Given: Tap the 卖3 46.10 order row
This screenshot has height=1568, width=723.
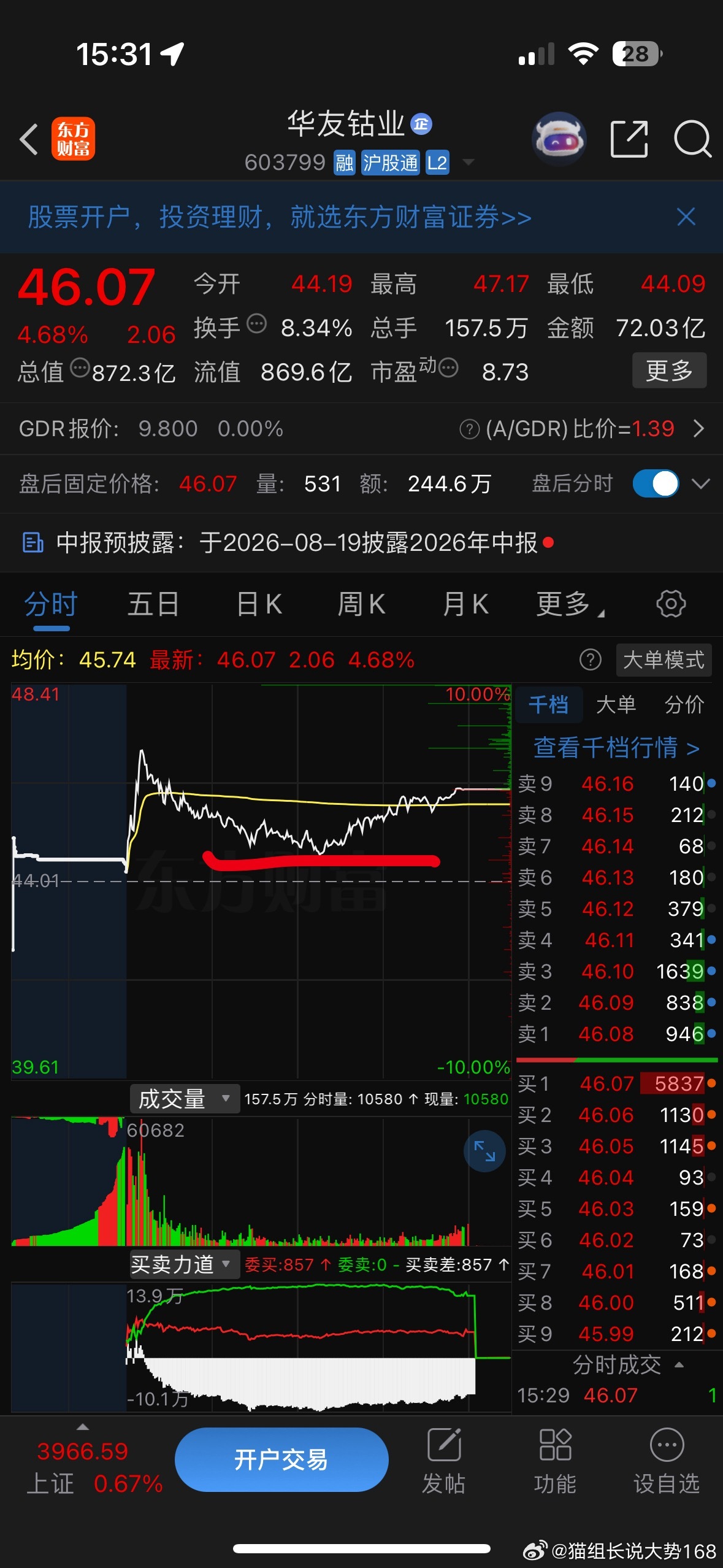Looking at the screenshot, I should coord(616,972).
